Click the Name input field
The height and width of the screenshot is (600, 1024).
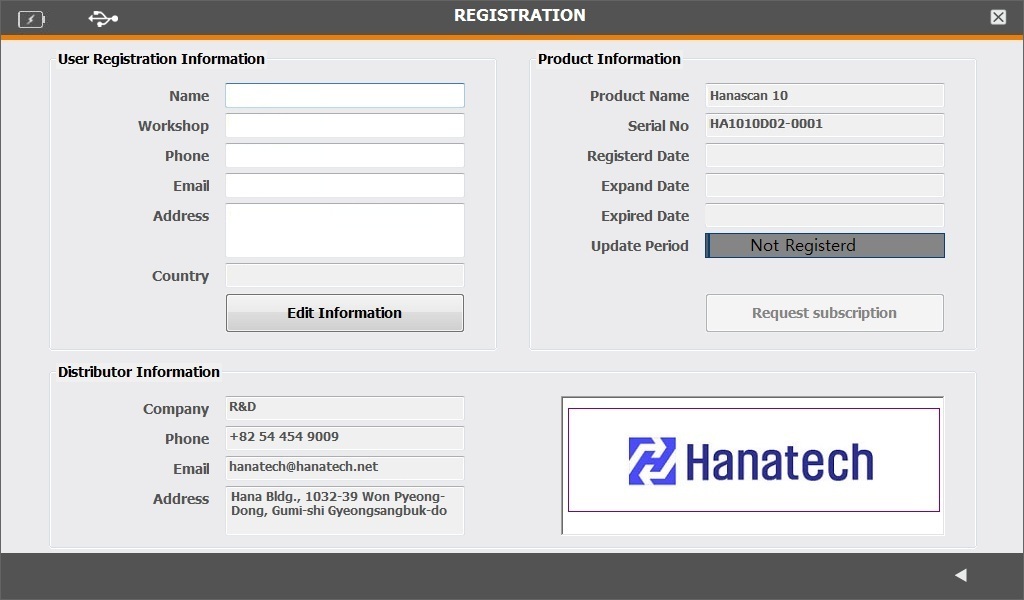coord(345,96)
